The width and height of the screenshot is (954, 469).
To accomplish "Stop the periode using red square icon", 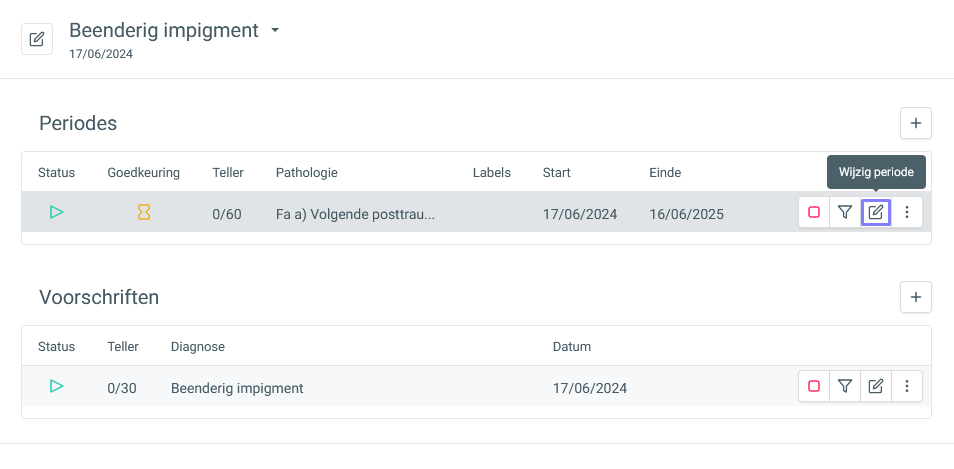I will click(x=814, y=212).
